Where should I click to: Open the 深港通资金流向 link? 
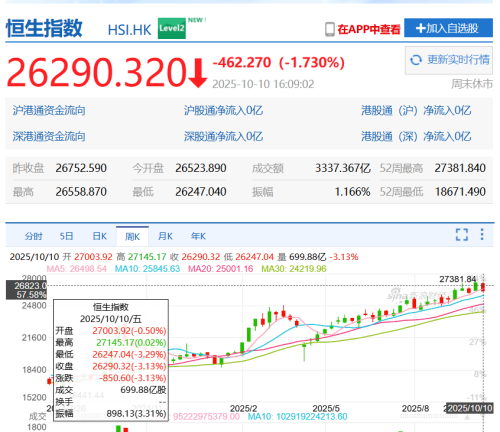pyautogui.click(x=49, y=136)
